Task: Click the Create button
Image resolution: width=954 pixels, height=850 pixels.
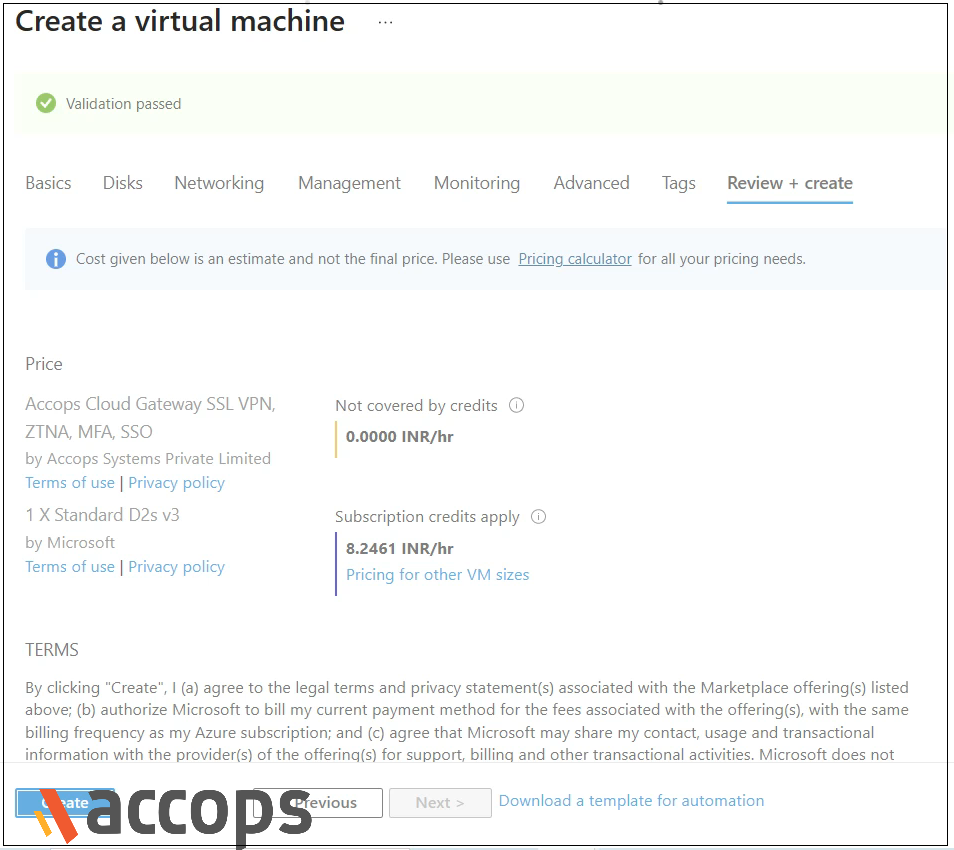Action: click(x=65, y=803)
